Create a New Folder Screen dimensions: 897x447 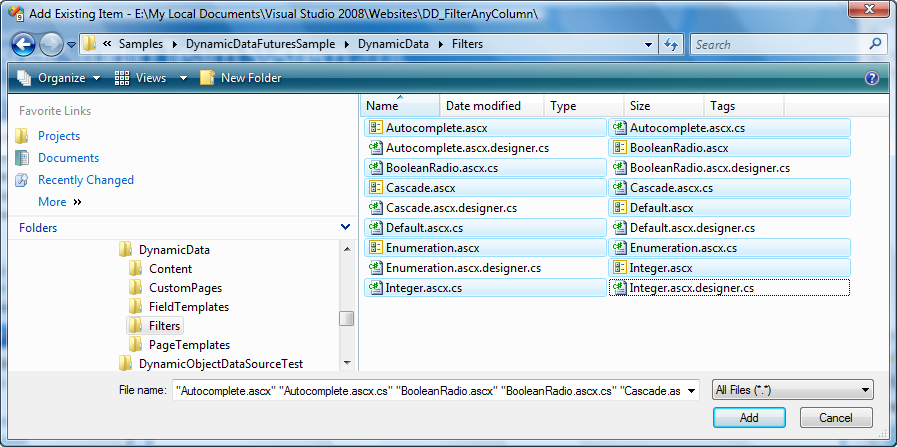(x=241, y=78)
